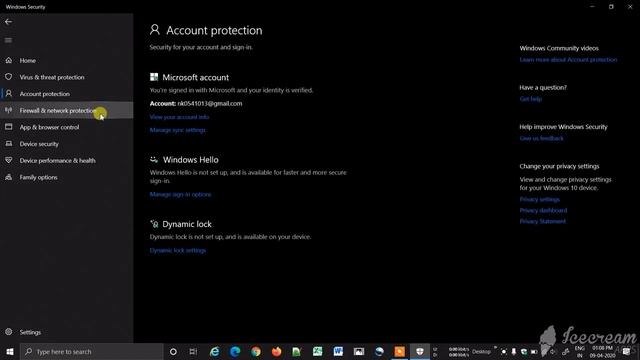
Task: Toggle the hamburger navigation menu
Action: (9, 40)
